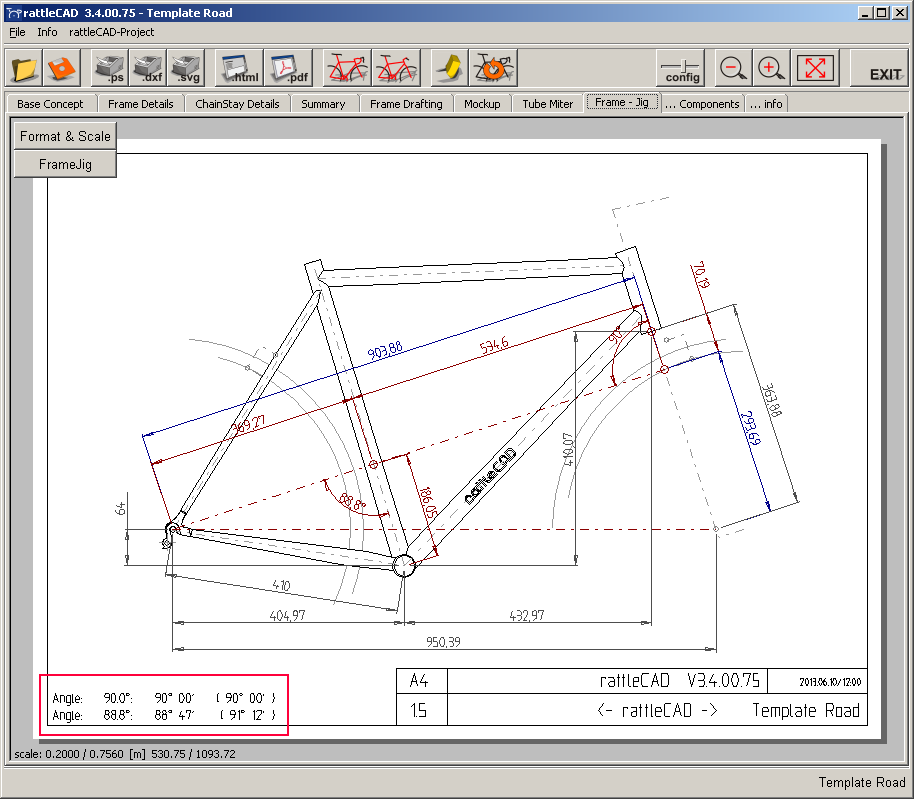Switch to Mockup tab
Screen dimensions: 914x799
coord(482,104)
